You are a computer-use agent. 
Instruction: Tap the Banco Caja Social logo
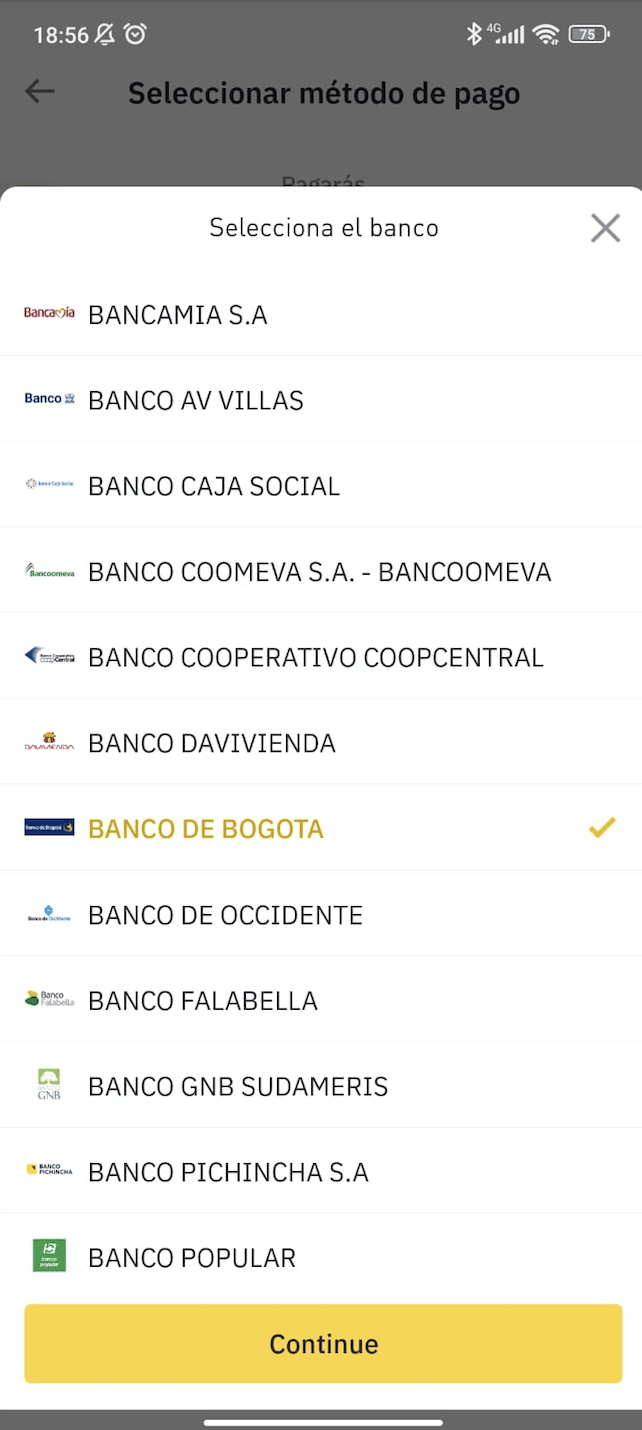point(49,484)
